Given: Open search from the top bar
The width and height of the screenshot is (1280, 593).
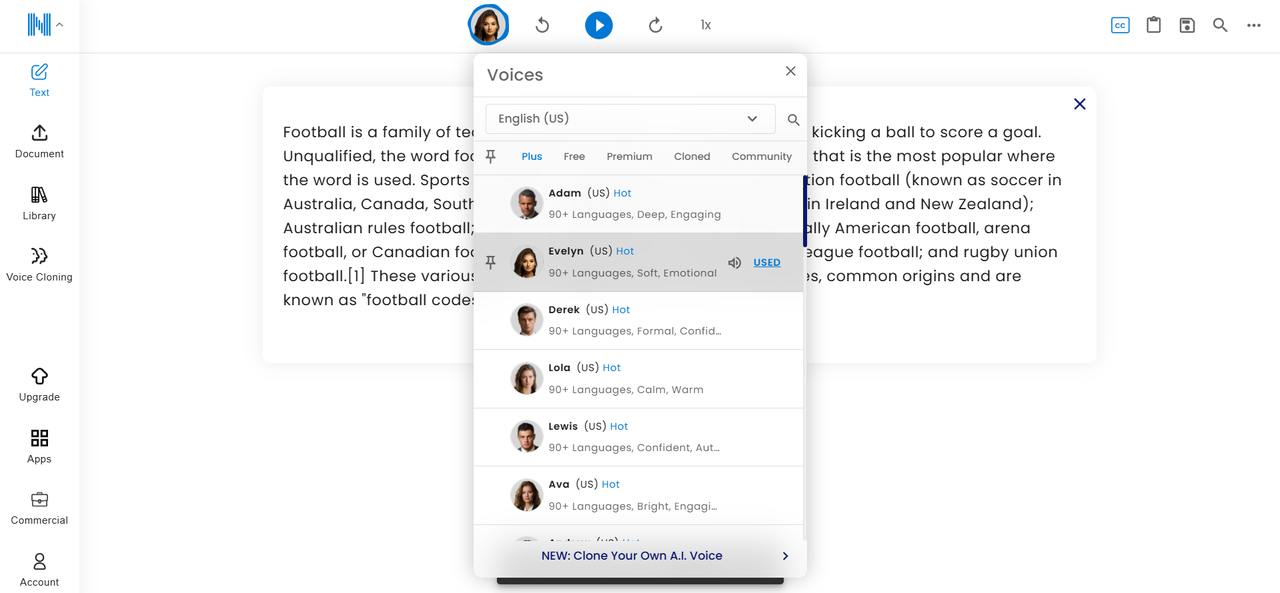Looking at the screenshot, I should click(1220, 25).
